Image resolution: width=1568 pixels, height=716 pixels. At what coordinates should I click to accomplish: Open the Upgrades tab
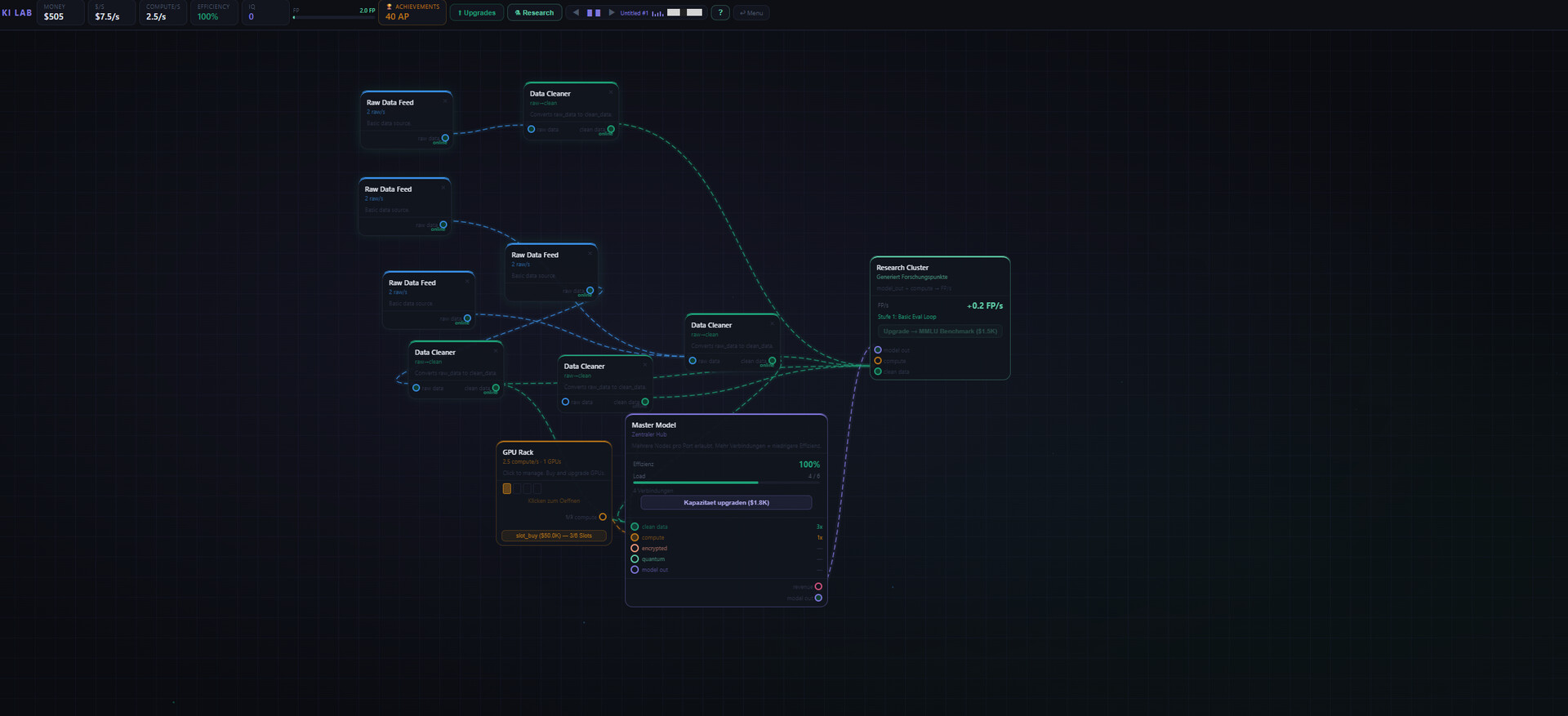477,13
